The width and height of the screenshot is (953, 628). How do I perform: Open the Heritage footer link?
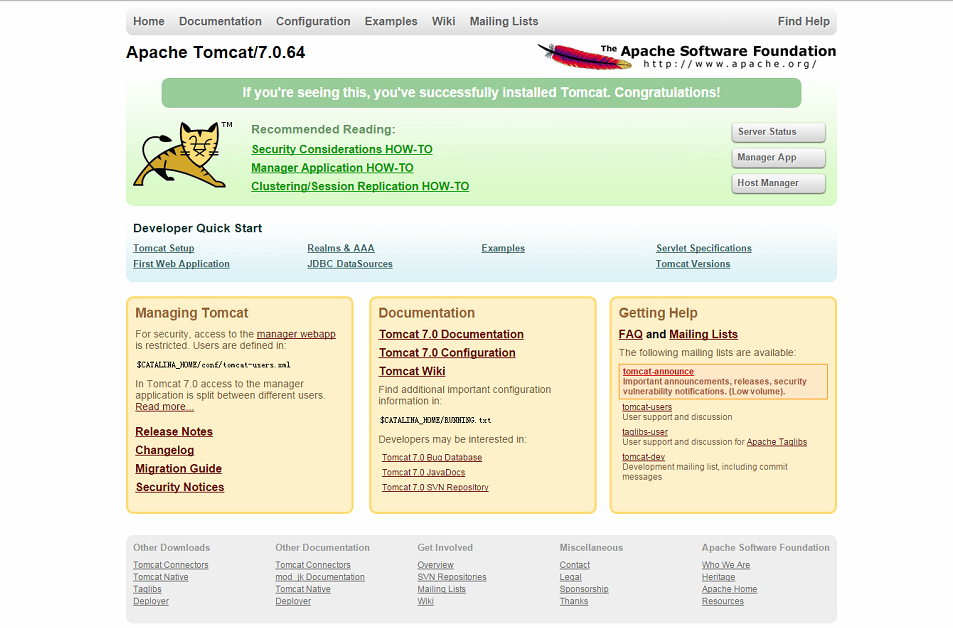[718, 577]
